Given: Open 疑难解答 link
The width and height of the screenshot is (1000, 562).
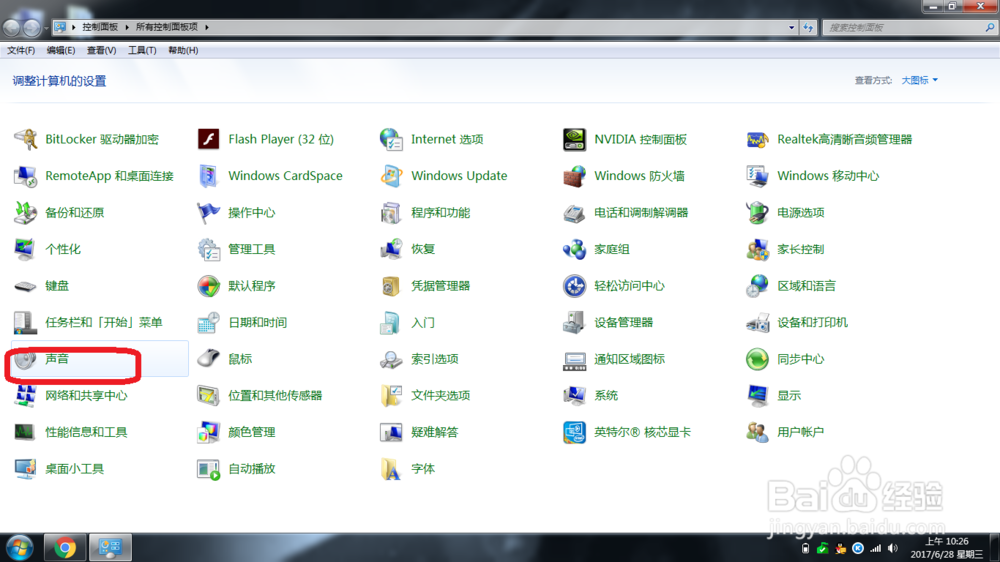Looking at the screenshot, I should click(x=434, y=432).
